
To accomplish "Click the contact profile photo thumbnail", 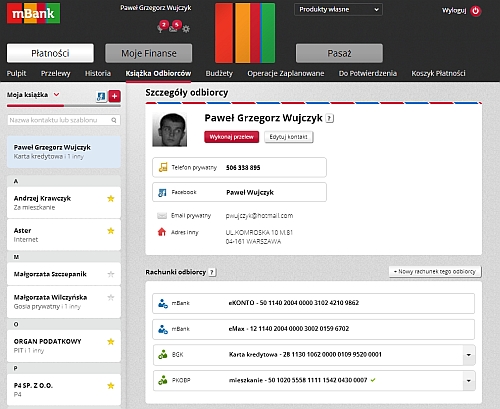I will (x=170, y=130).
